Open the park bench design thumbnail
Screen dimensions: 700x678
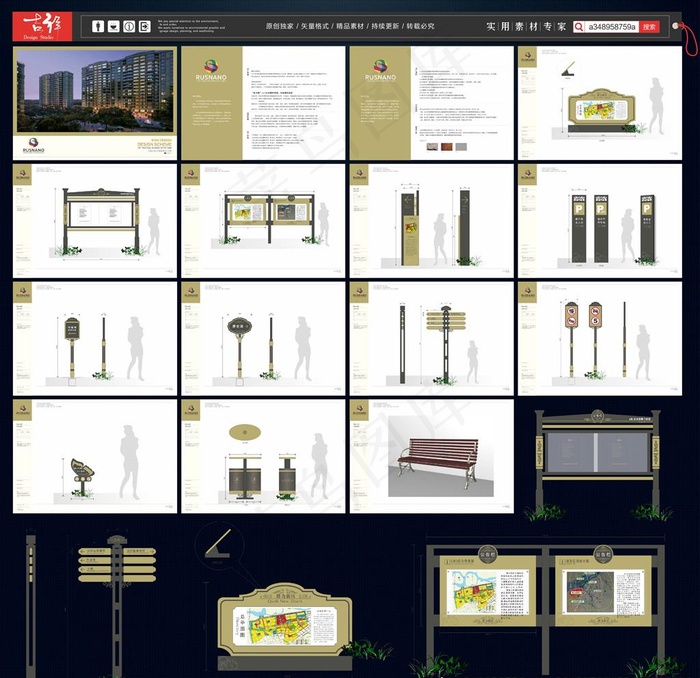(x=432, y=456)
